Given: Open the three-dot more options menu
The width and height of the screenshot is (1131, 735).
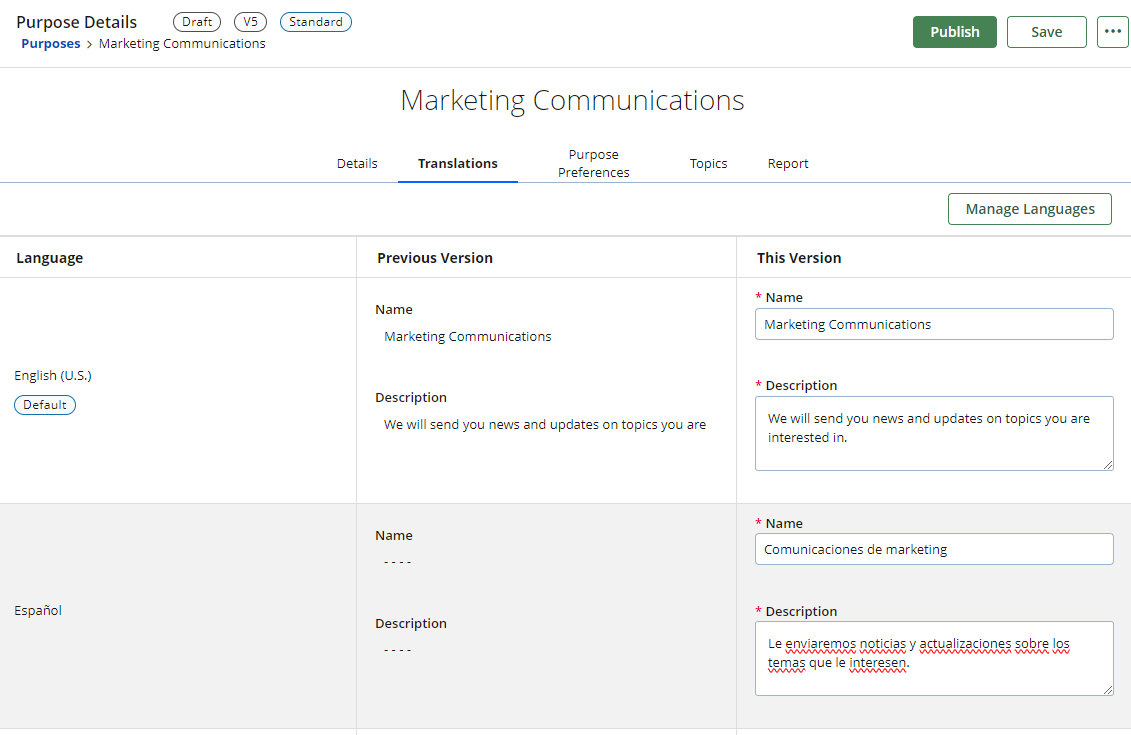Looking at the screenshot, I should tap(1112, 32).
